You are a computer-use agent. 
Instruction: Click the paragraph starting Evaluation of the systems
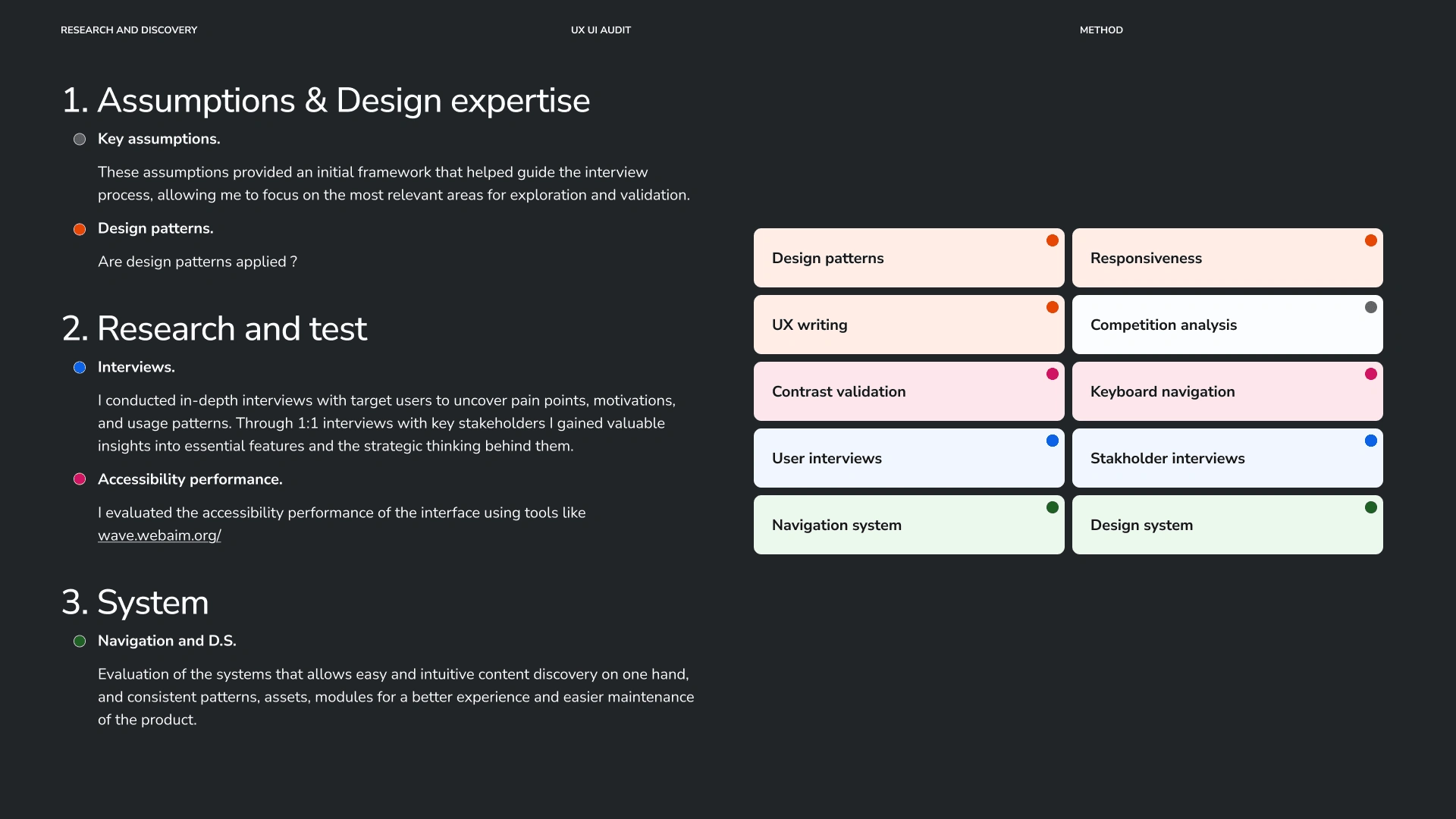[x=396, y=697]
